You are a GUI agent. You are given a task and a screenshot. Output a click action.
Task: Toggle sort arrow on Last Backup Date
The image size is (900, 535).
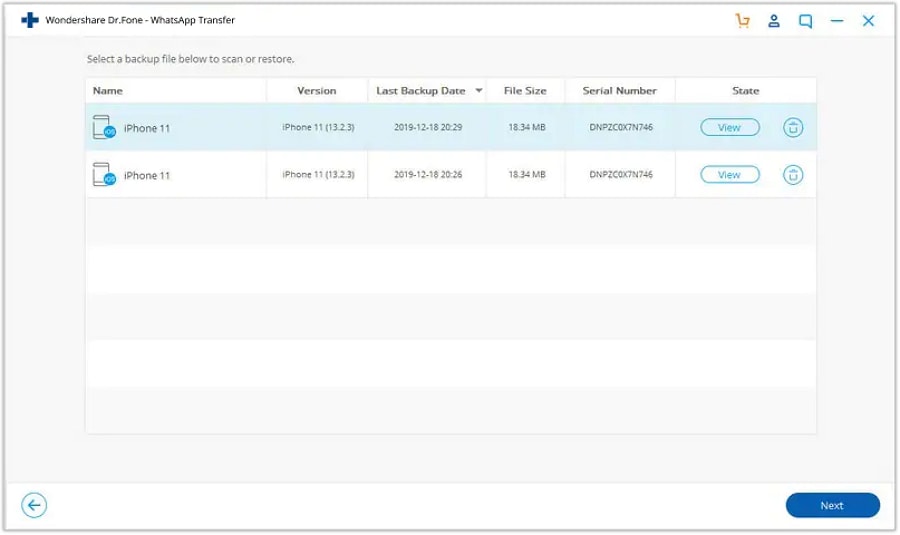479,91
